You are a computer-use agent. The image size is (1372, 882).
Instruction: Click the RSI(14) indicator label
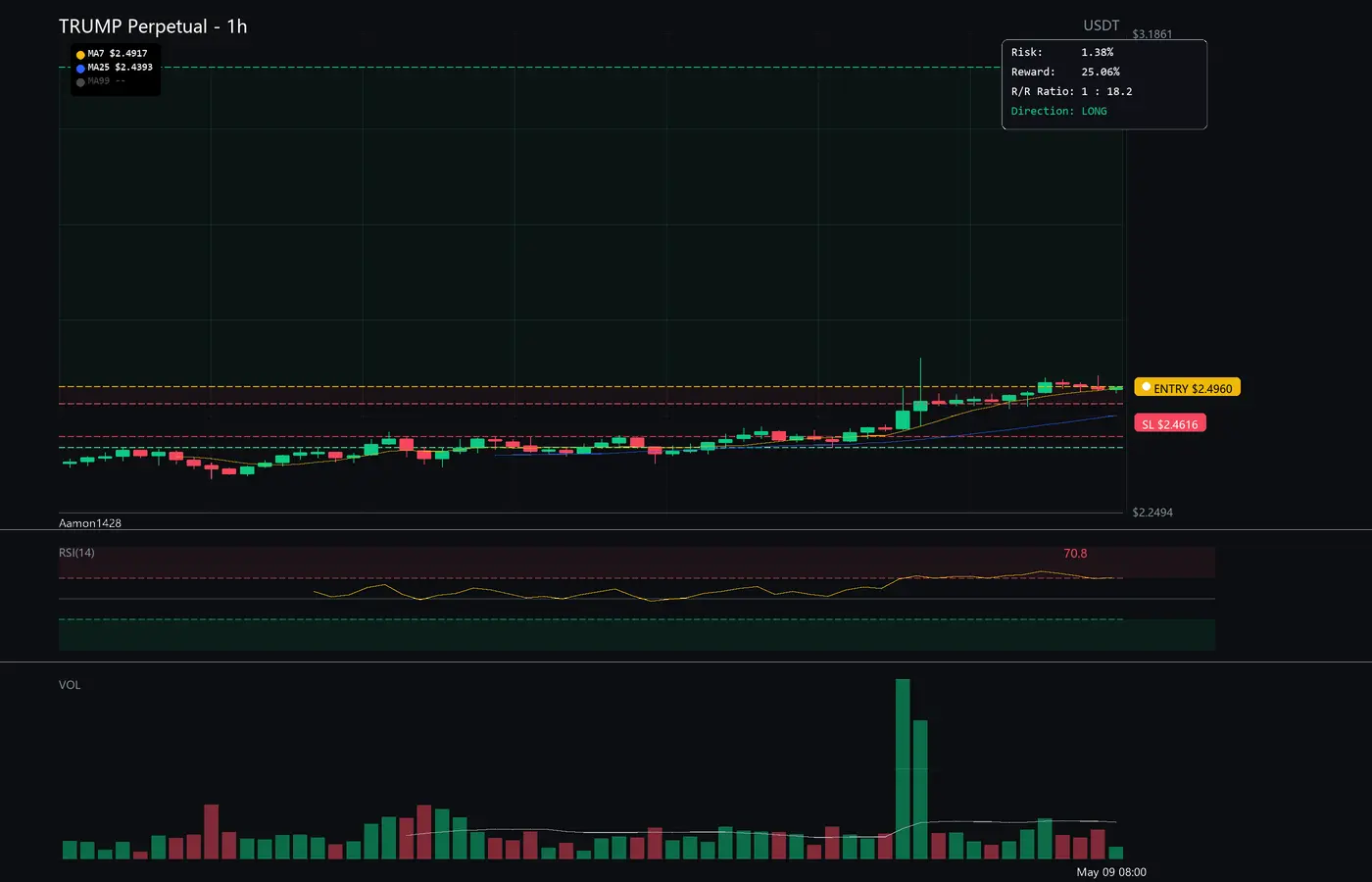point(76,553)
